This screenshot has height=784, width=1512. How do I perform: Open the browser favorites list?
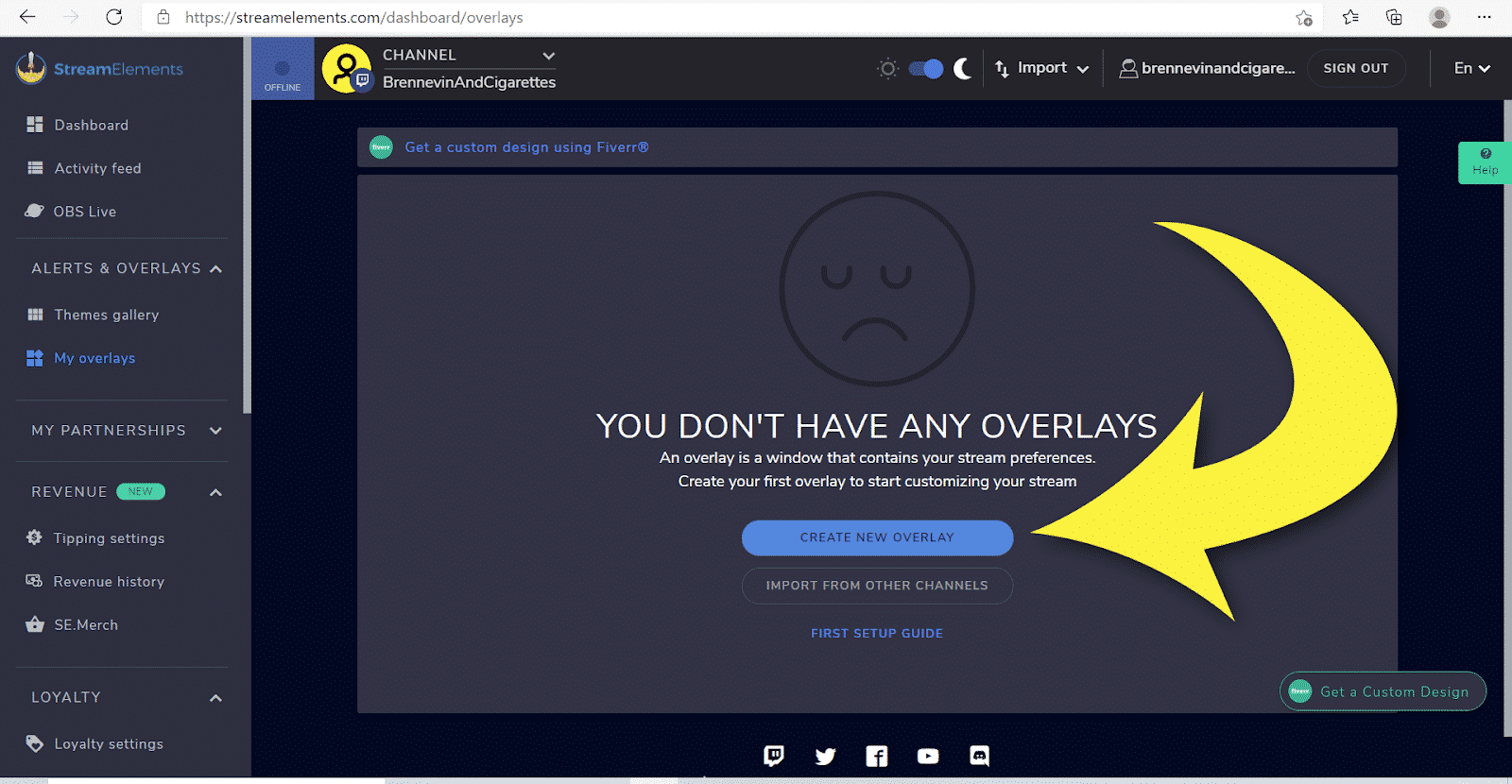click(1350, 17)
